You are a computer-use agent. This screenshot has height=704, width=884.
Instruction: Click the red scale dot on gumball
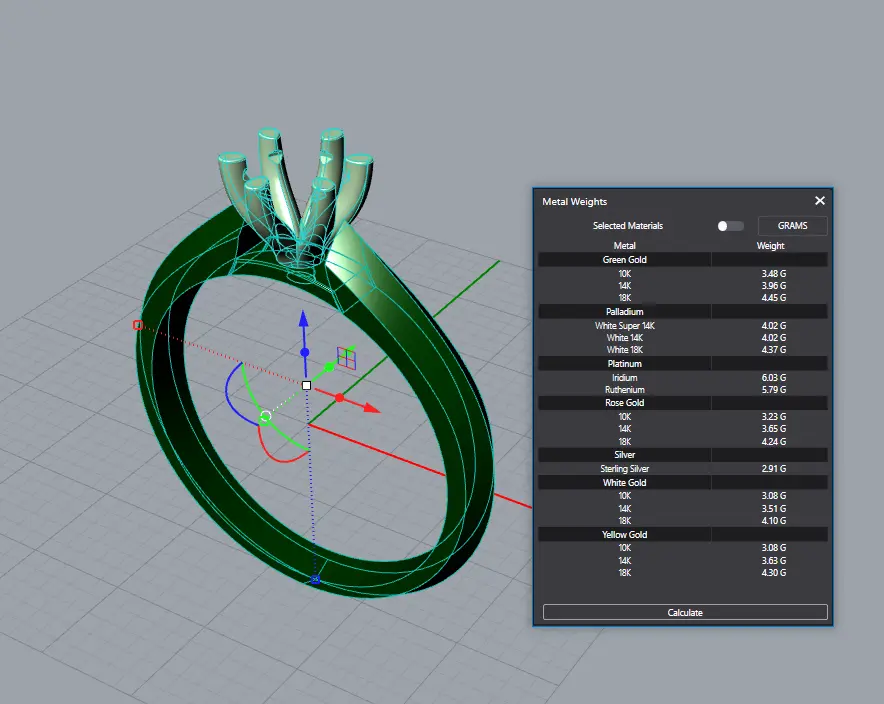pos(339,398)
